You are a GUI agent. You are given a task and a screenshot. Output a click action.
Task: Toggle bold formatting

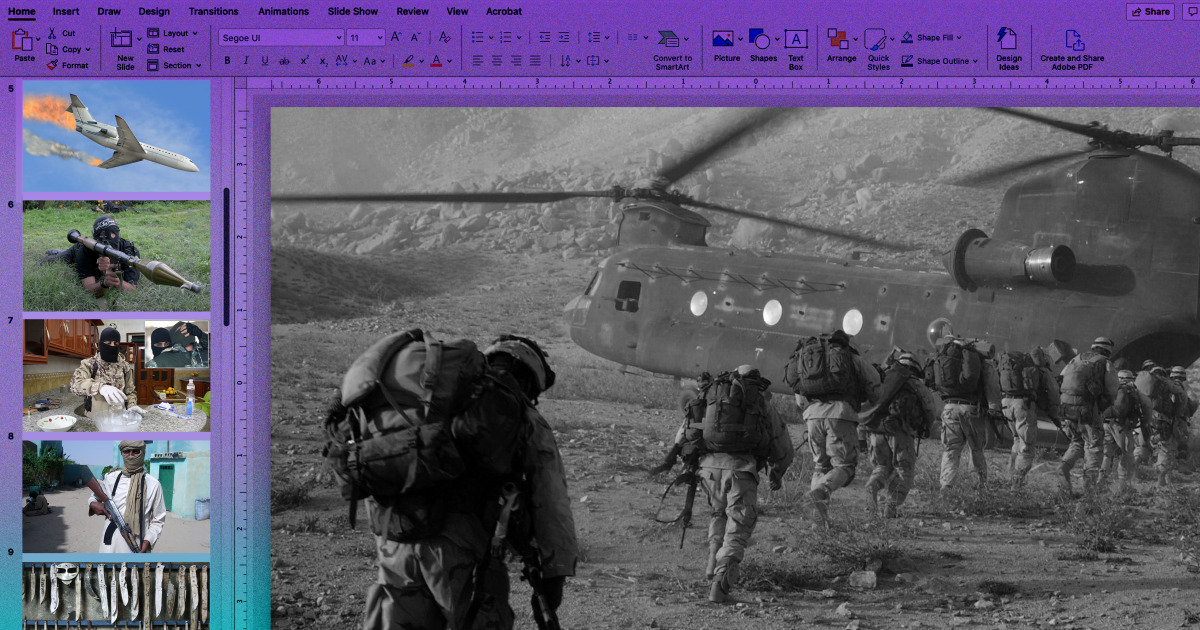click(227, 61)
